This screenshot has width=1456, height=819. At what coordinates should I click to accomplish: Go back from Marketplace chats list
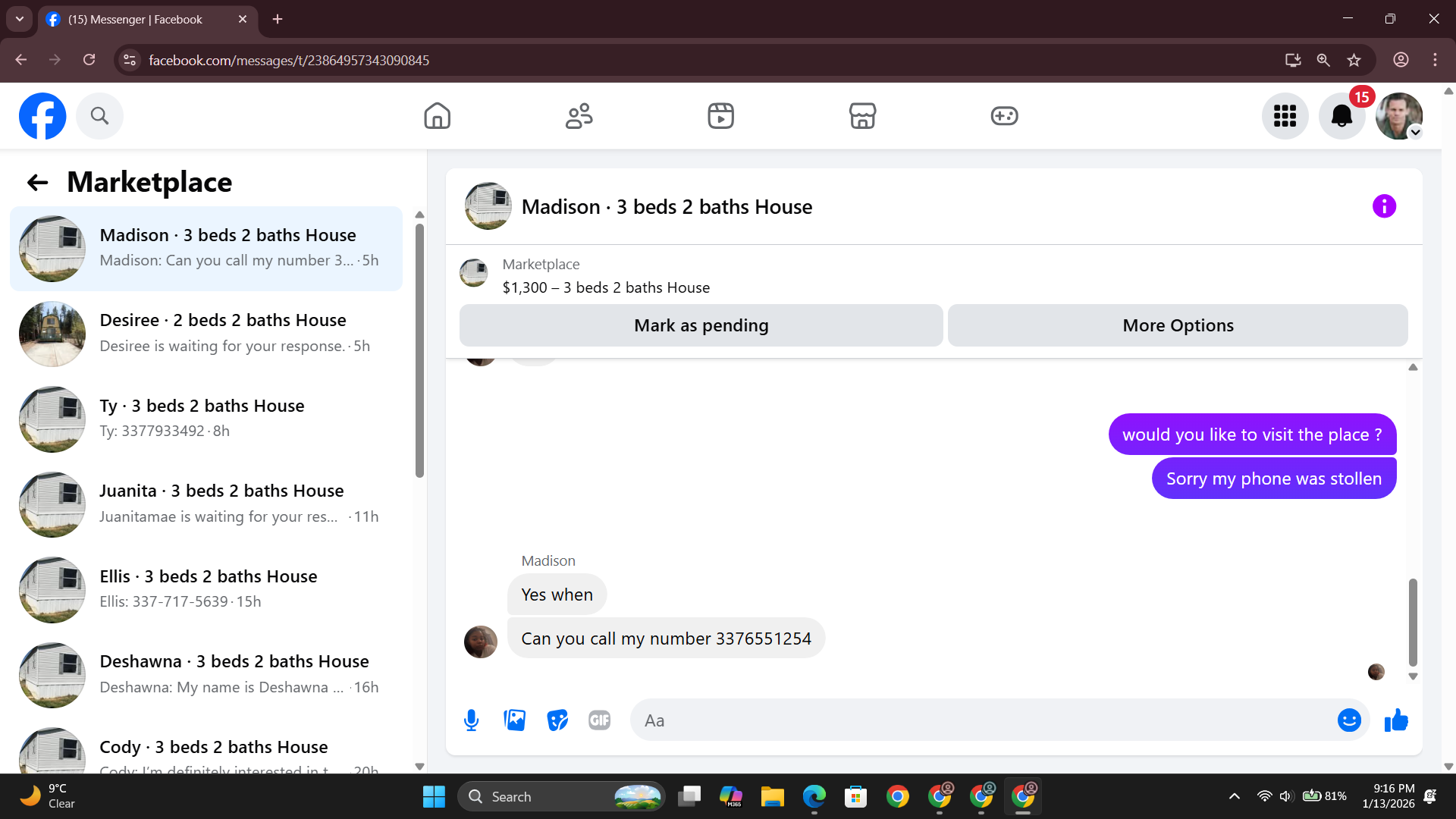37,182
